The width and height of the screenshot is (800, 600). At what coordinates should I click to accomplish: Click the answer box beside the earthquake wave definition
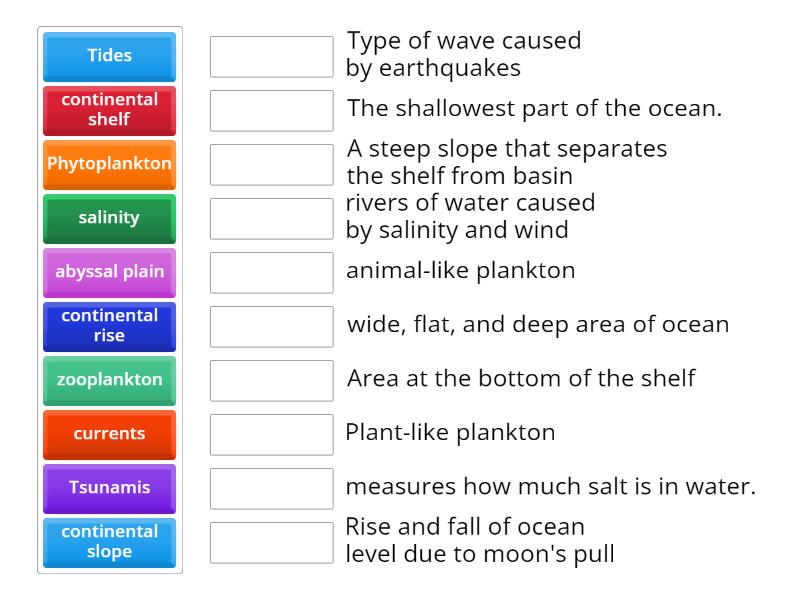coord(271,57)
